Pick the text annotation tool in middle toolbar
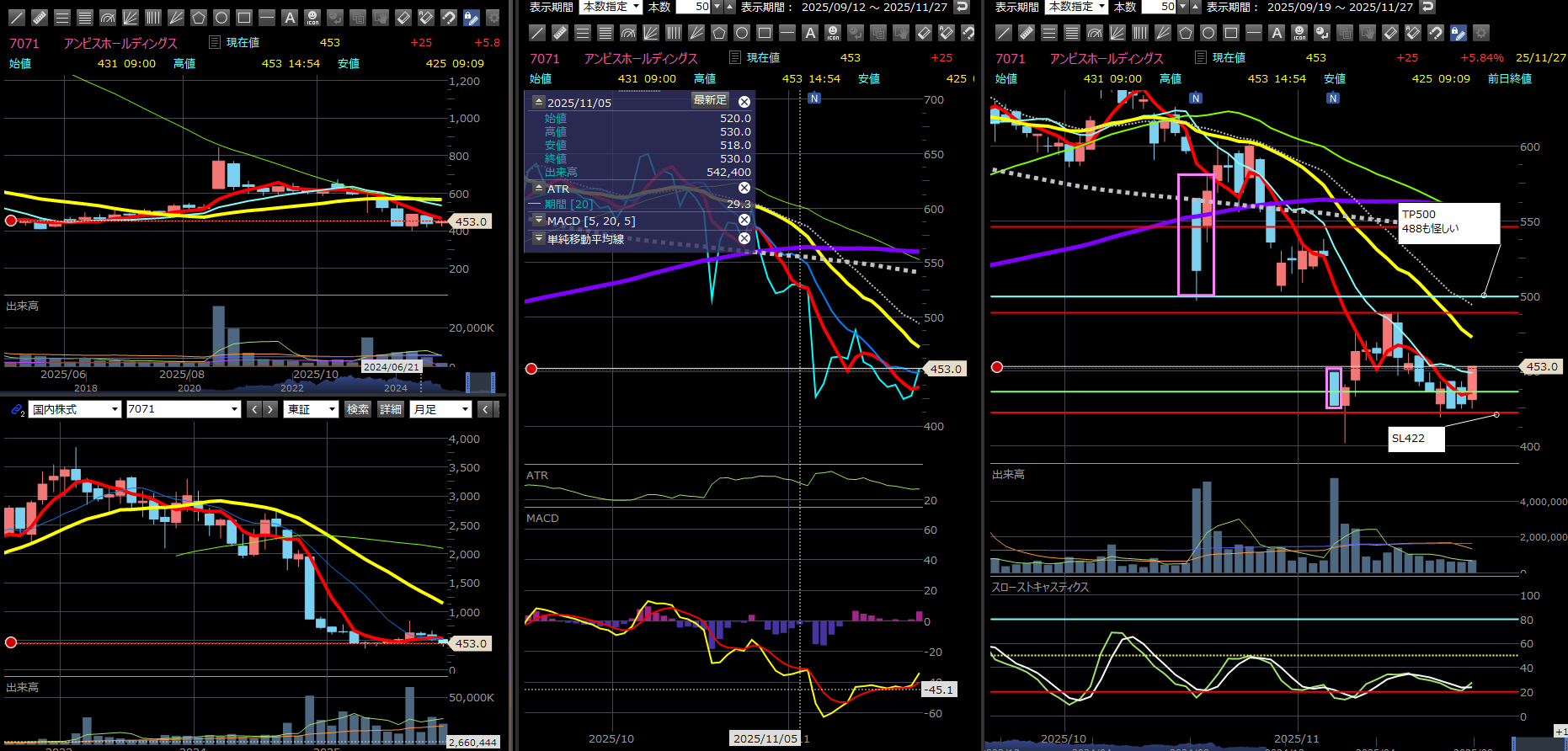 pyautogui.click(x=810, y=33)
